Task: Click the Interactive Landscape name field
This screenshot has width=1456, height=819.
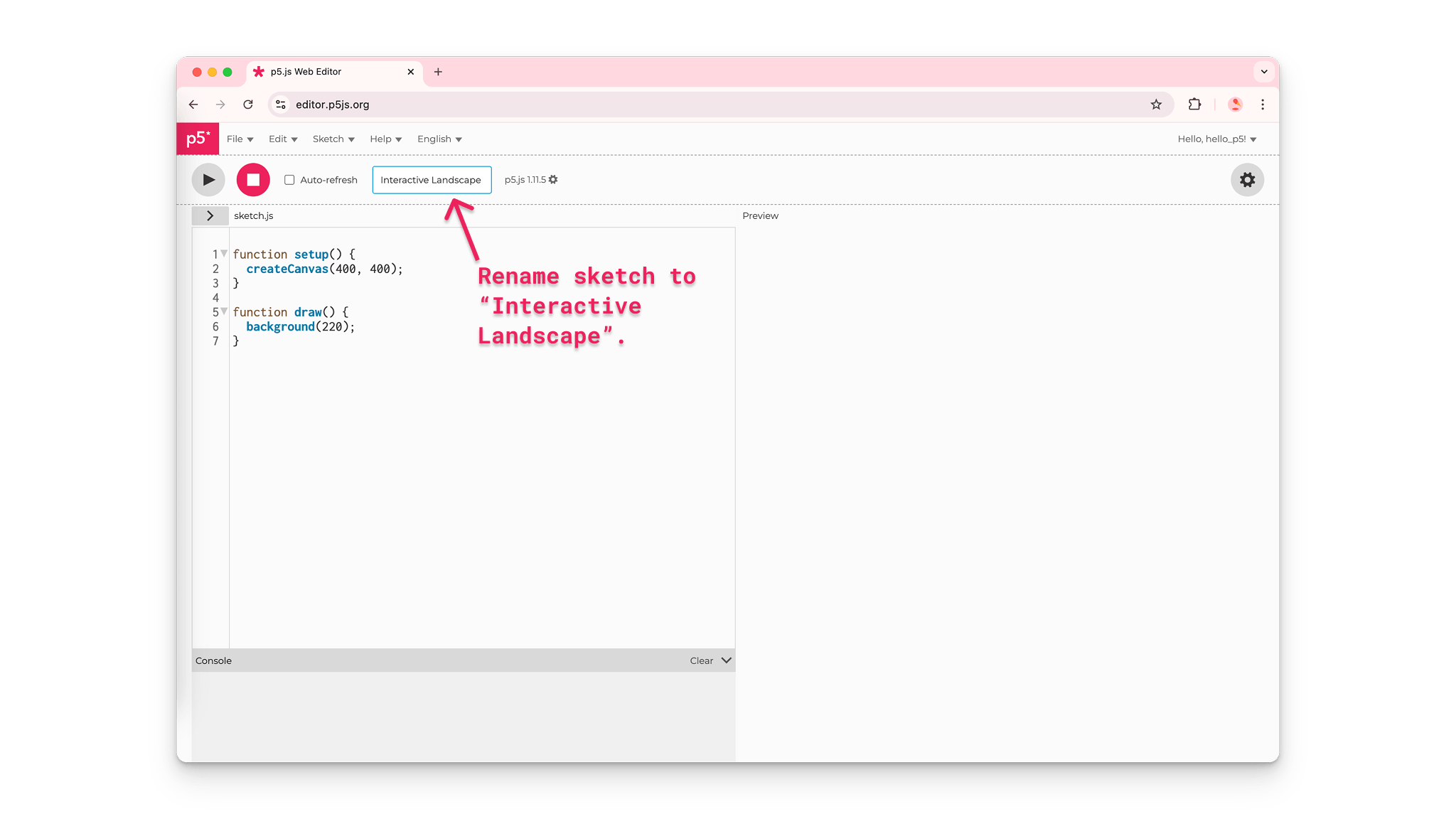Action: pyautogui.click(x=432, y=179)
